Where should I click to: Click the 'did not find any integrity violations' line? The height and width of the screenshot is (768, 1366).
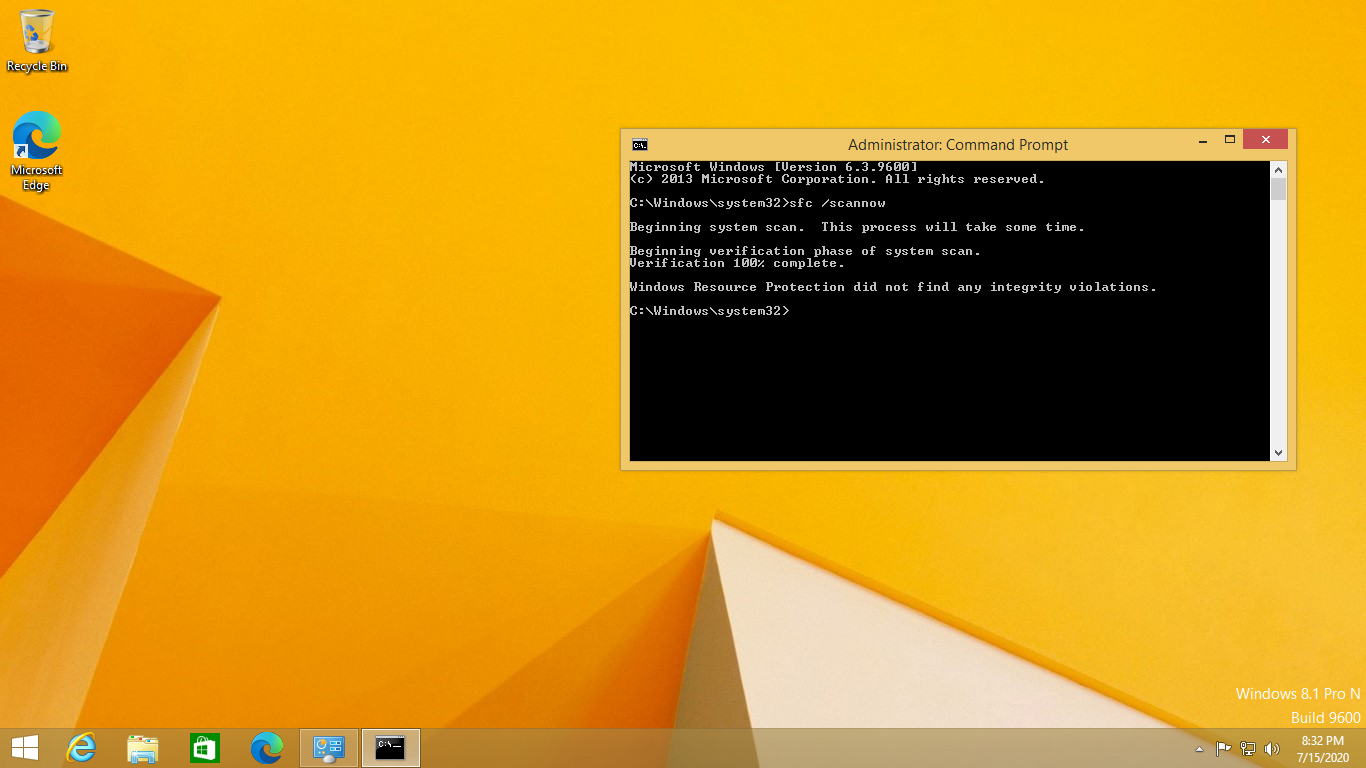coord(893,287)
